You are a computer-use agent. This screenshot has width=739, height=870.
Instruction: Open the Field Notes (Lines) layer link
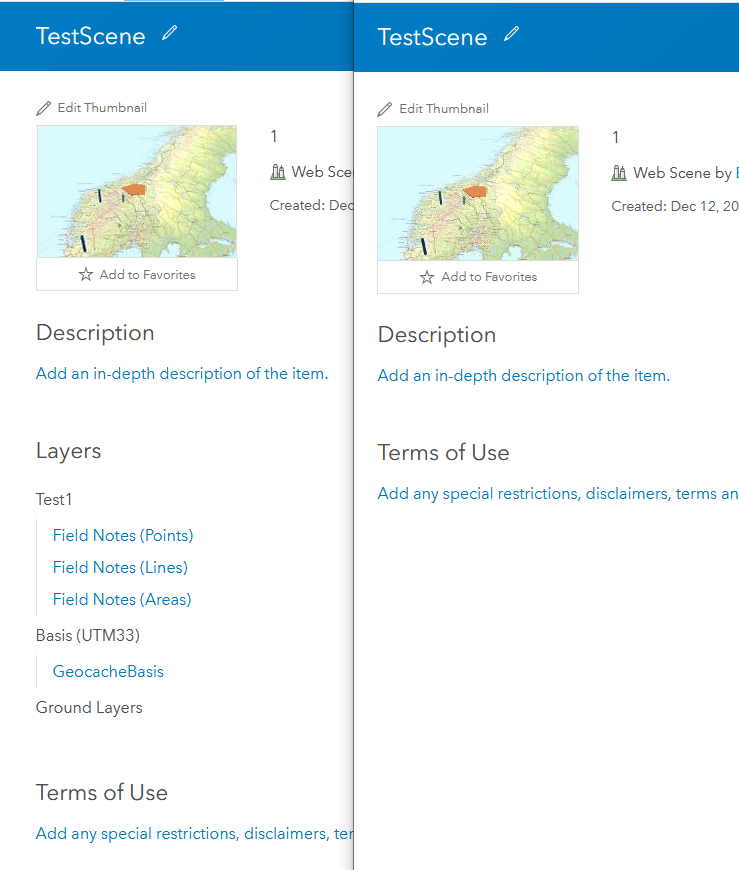tap(120, 567)
